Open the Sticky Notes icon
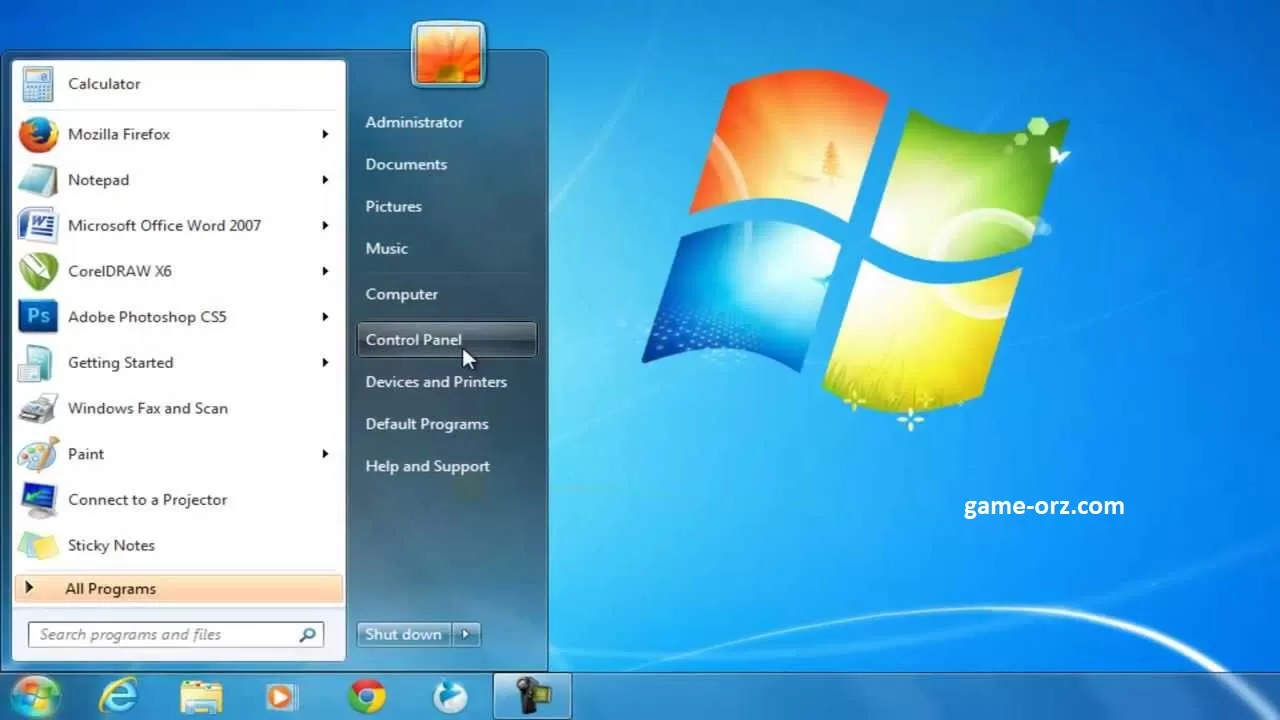 [x=38, y=546]
